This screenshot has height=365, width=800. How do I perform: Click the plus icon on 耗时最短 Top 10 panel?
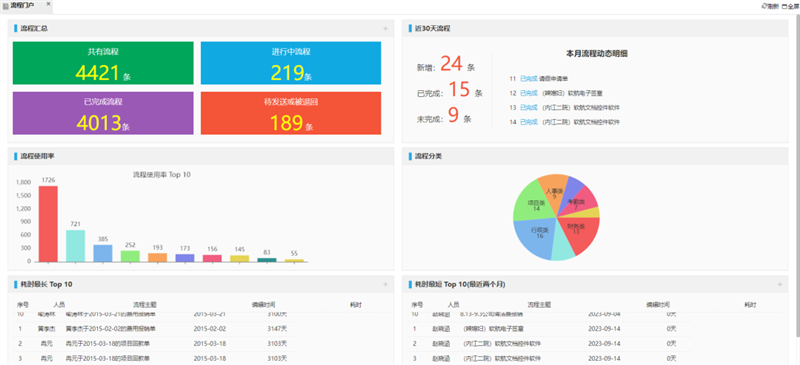(x=780, y=284)
